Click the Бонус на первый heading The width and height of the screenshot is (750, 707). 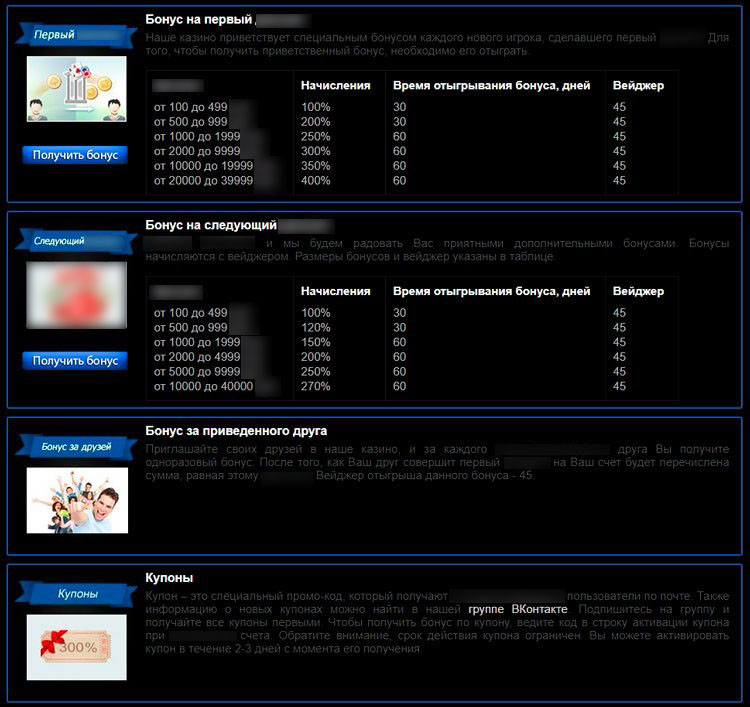[200, 19]
